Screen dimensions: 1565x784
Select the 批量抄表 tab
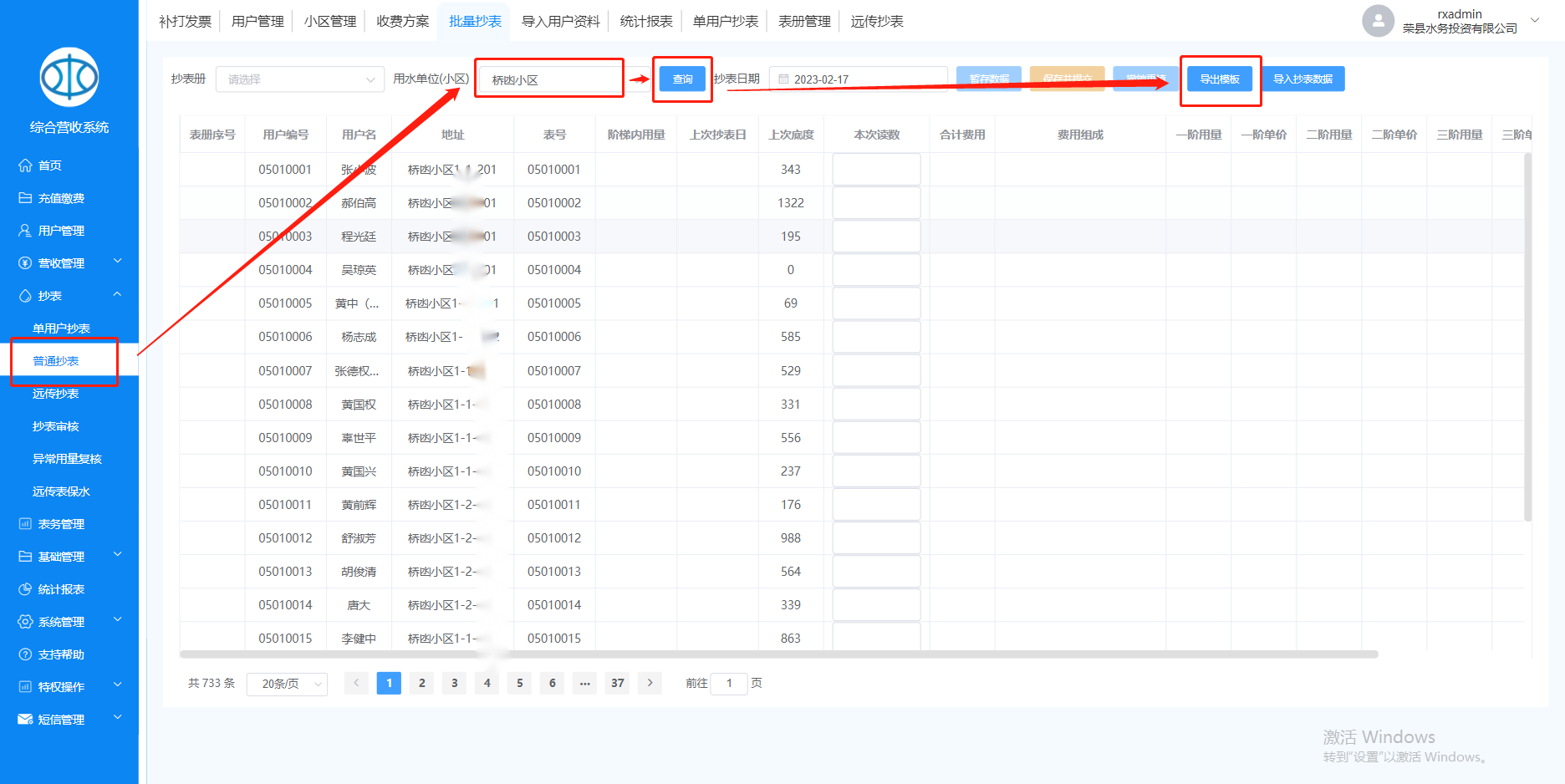coord(476,21)
